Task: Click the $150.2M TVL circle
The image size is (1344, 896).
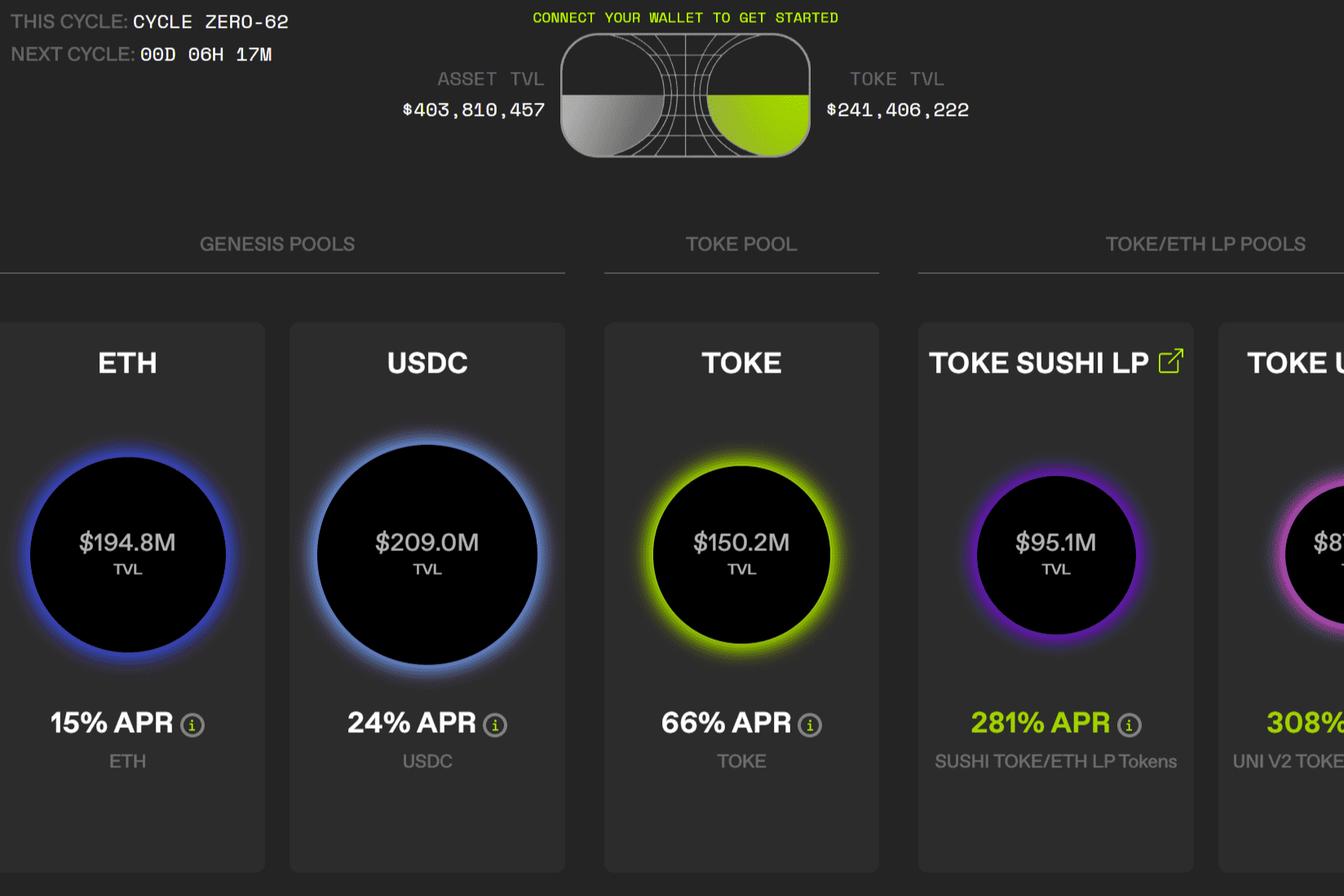Action: coord(741,554)
